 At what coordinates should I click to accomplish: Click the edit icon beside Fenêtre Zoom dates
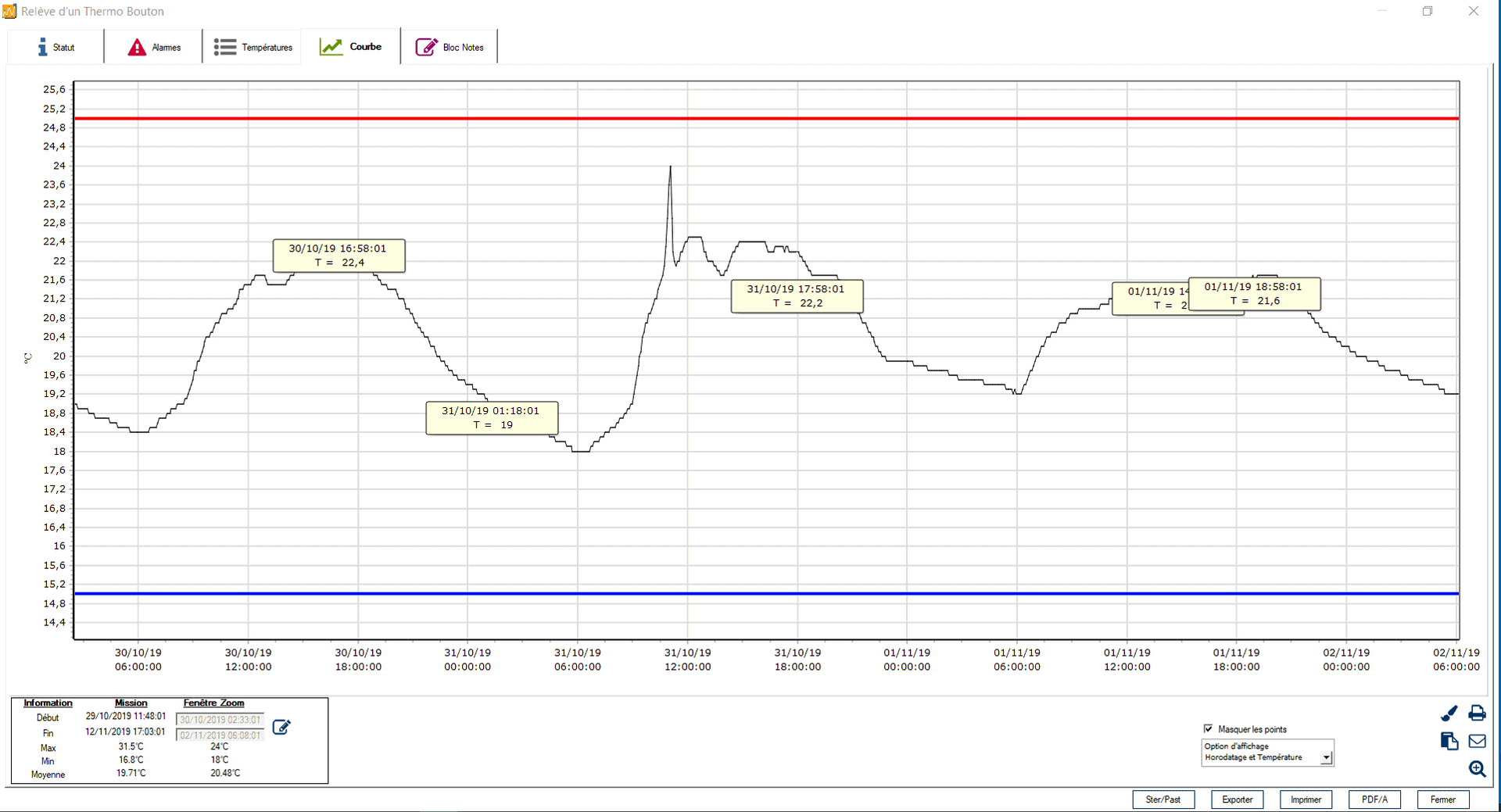(281, 728)
